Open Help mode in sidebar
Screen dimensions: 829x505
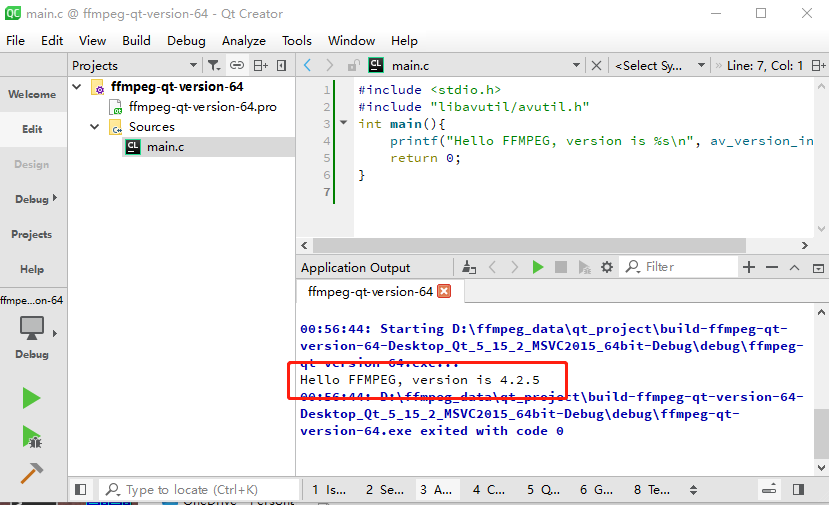[x=32, y=269]
